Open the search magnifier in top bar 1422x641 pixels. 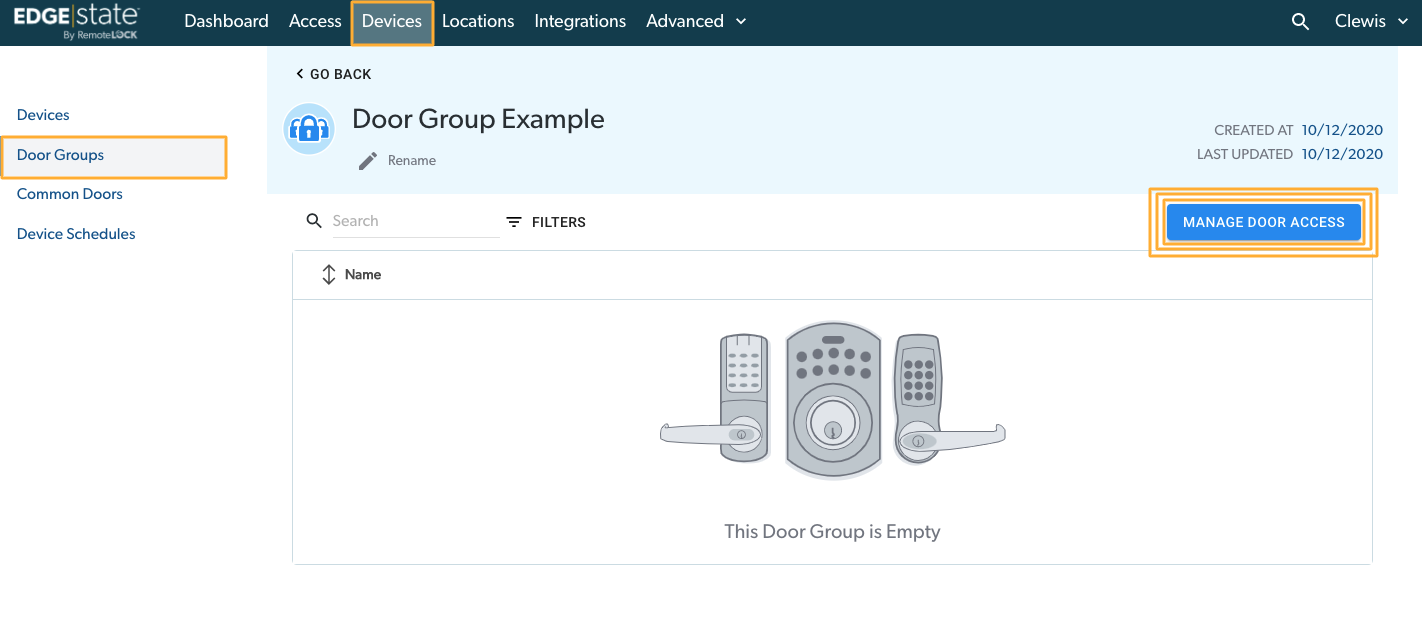click(x=1300, y=22)
